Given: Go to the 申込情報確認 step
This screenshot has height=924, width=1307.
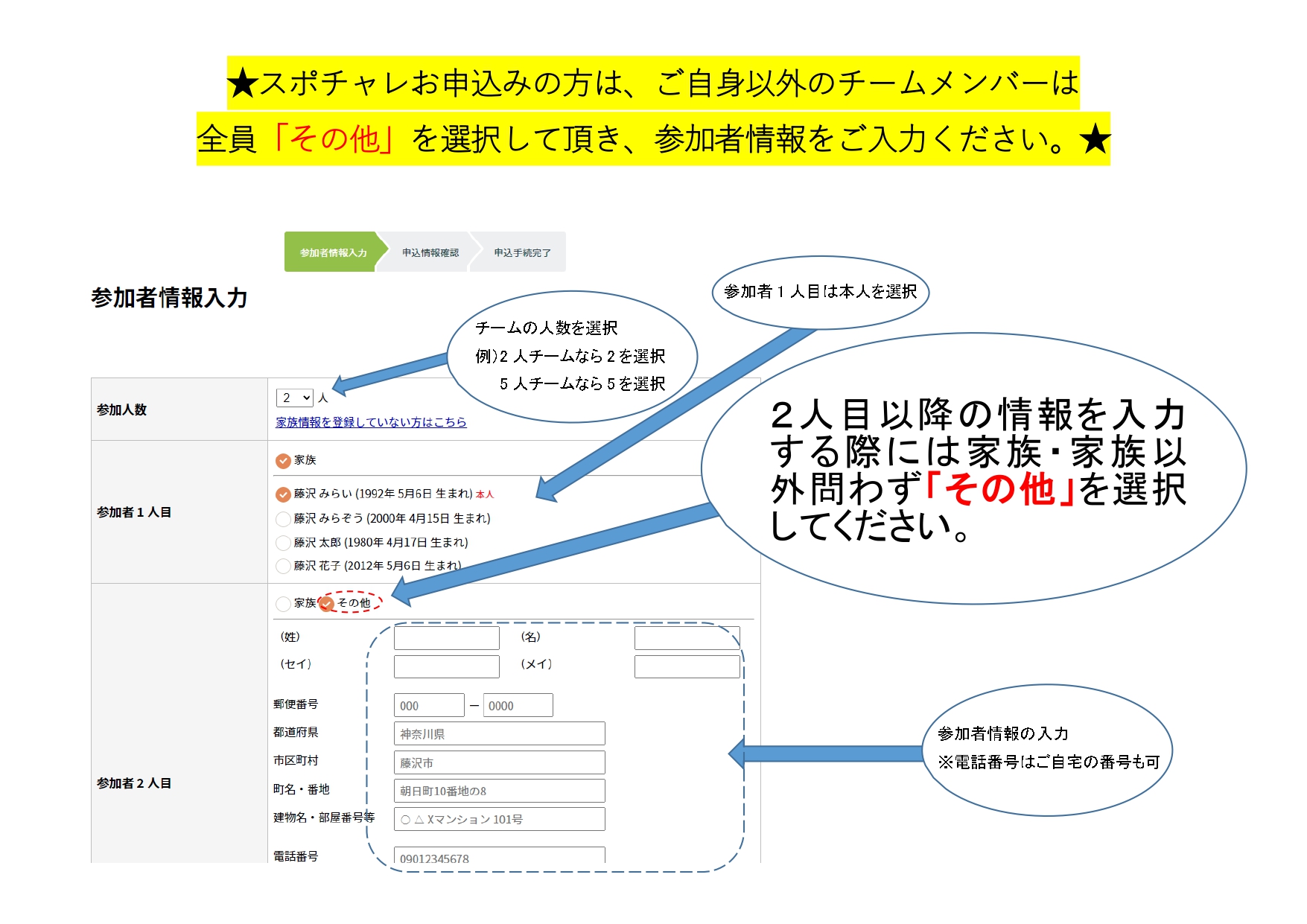Looking at the screenshot, I should pos(430,252).
